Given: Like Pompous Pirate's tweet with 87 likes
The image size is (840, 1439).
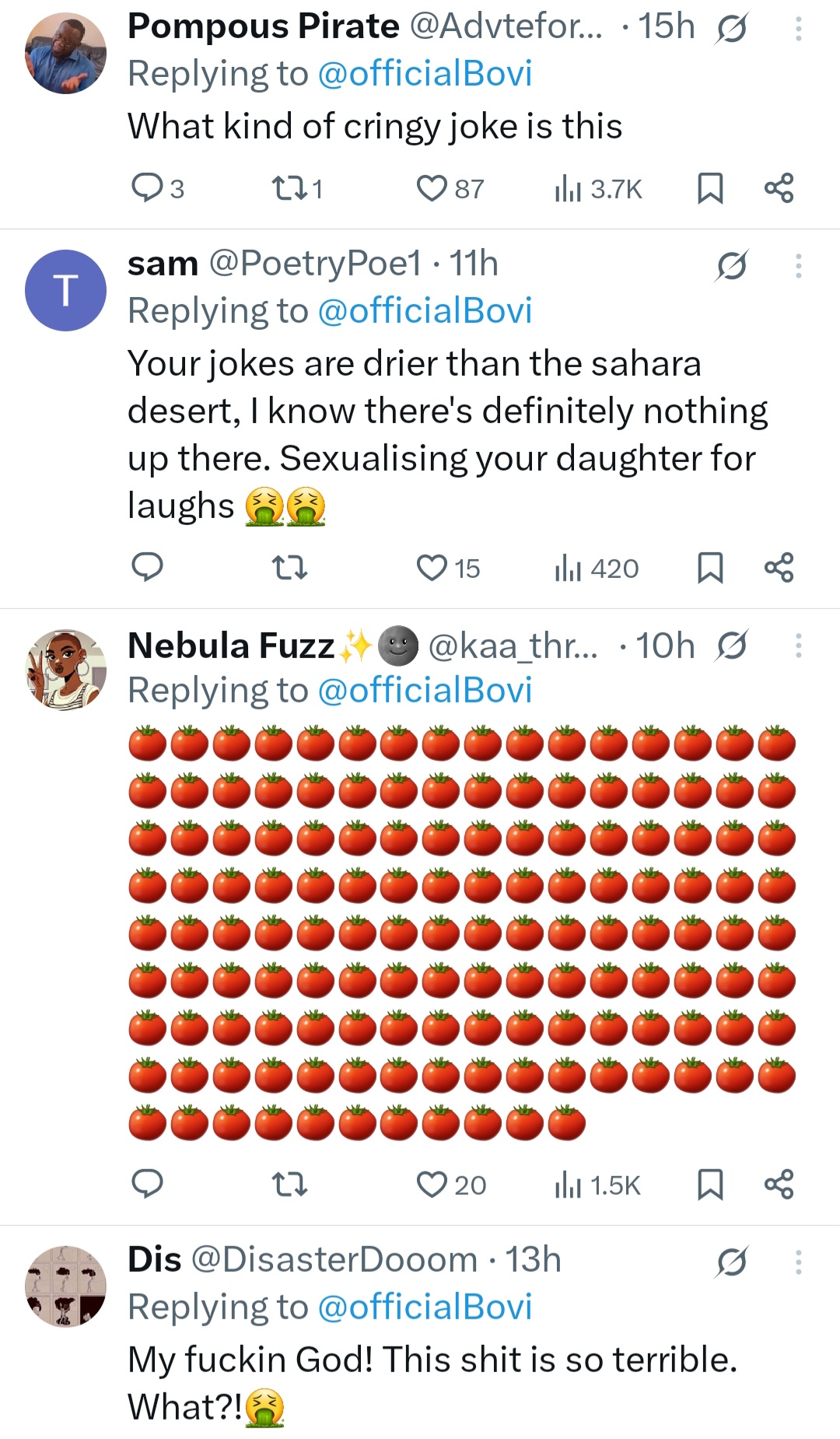Looking at the screenshot, I should [x=432, y=188].
